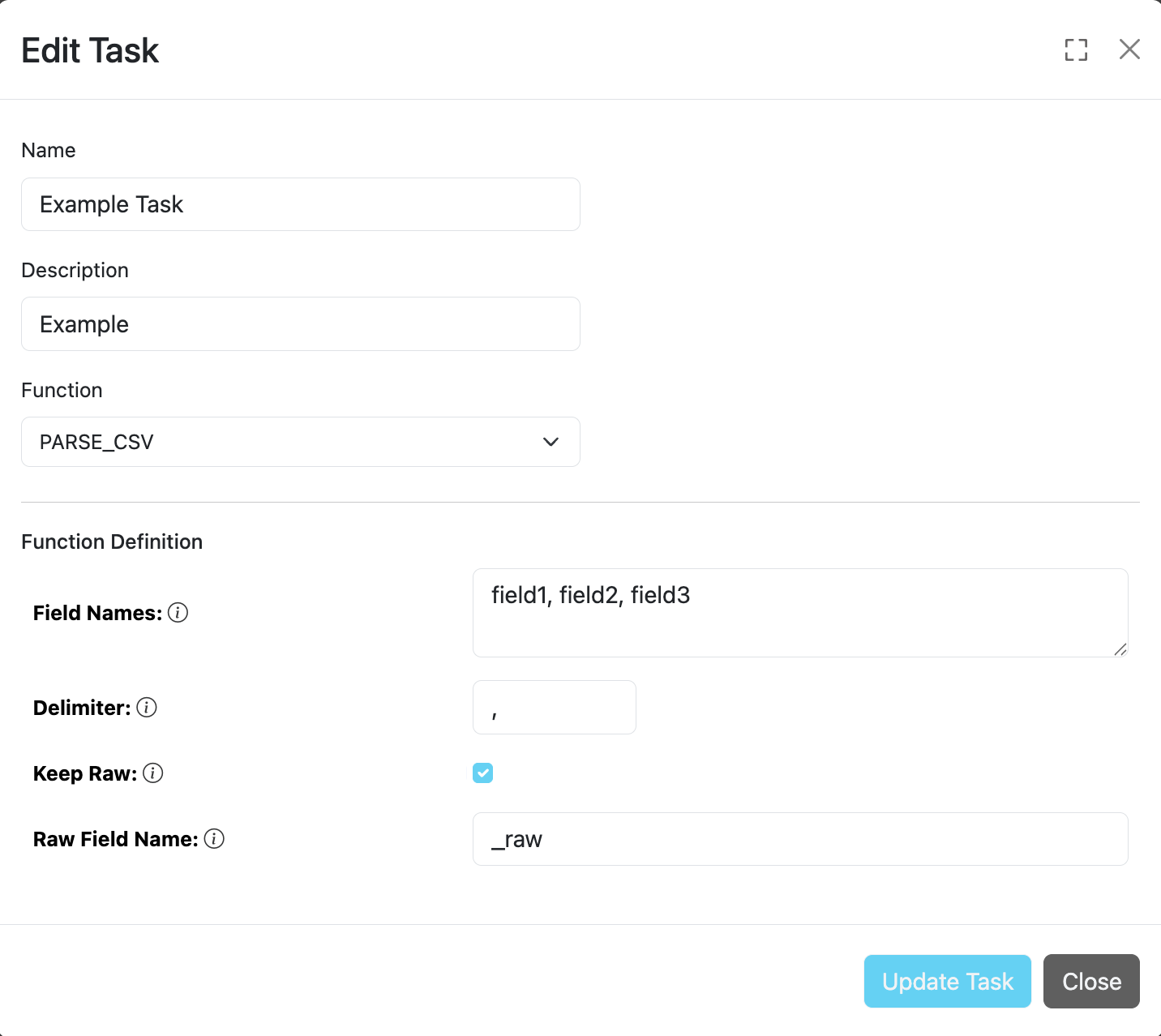The width and height of the screenshot is (1161, 1036).
Task: Click the Delimiter input box
Action: (554, 708)
